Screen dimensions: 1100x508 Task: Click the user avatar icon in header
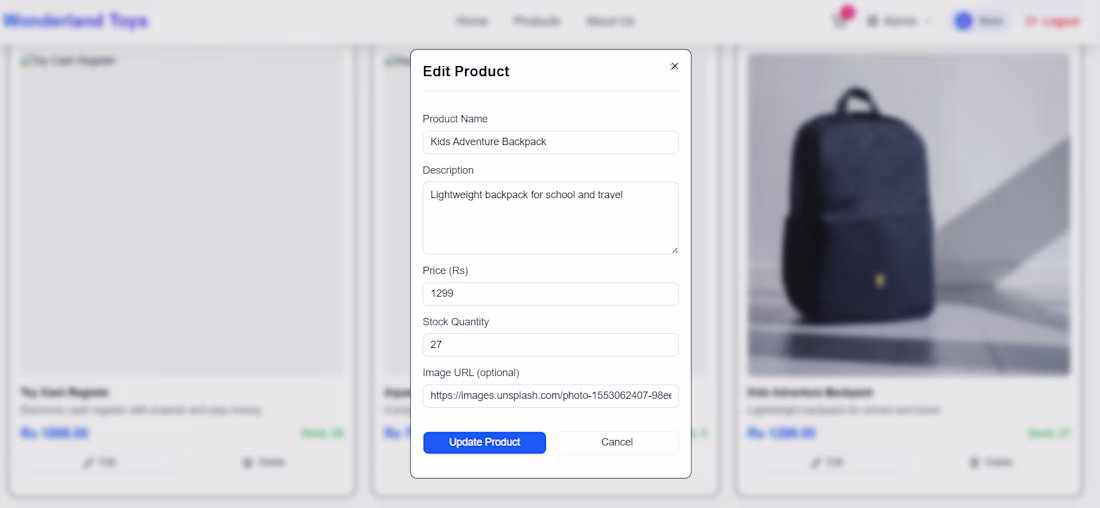(x=963, y=21)
